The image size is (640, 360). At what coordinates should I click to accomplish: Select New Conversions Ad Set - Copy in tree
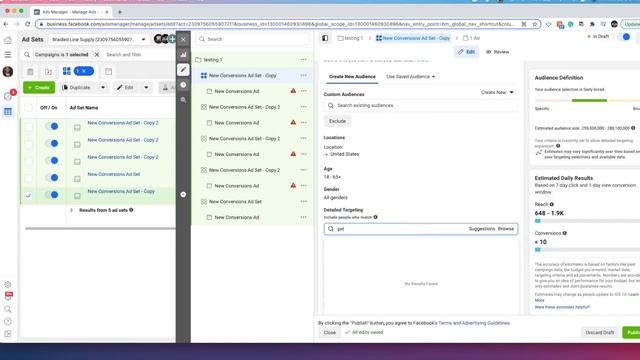(242, 76)
